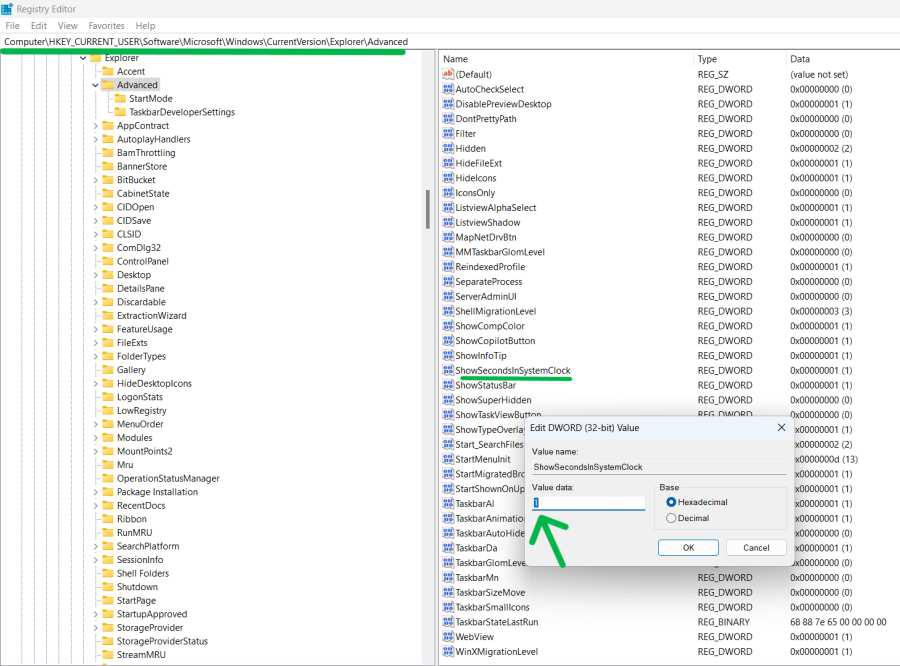Click the ShowSecondsInSystemClock DWORD icon
Viewport: 900px width, 666px height.
(448, 370)
